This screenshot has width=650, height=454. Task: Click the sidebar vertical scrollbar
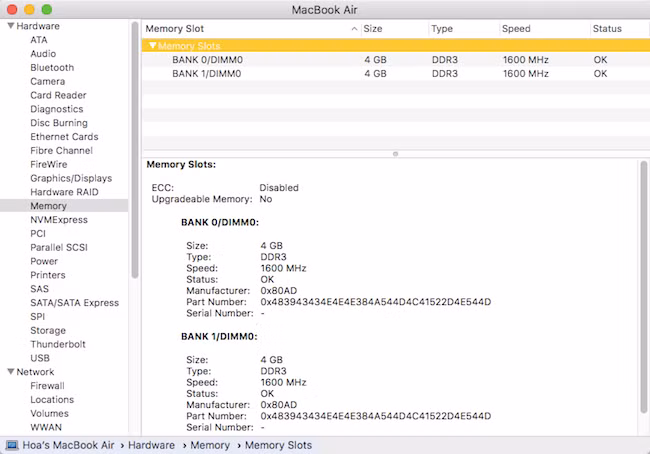coord(135,150)
